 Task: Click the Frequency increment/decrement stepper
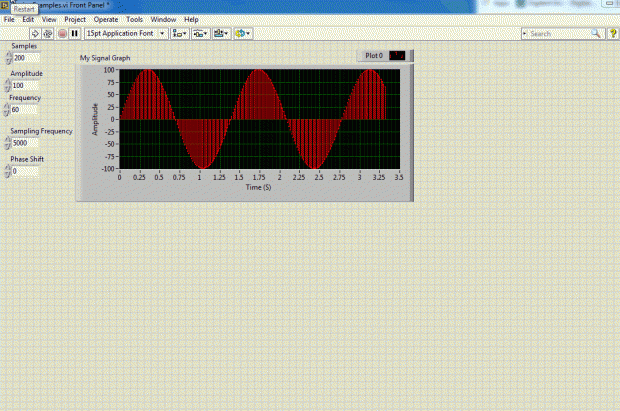(6, 110)
